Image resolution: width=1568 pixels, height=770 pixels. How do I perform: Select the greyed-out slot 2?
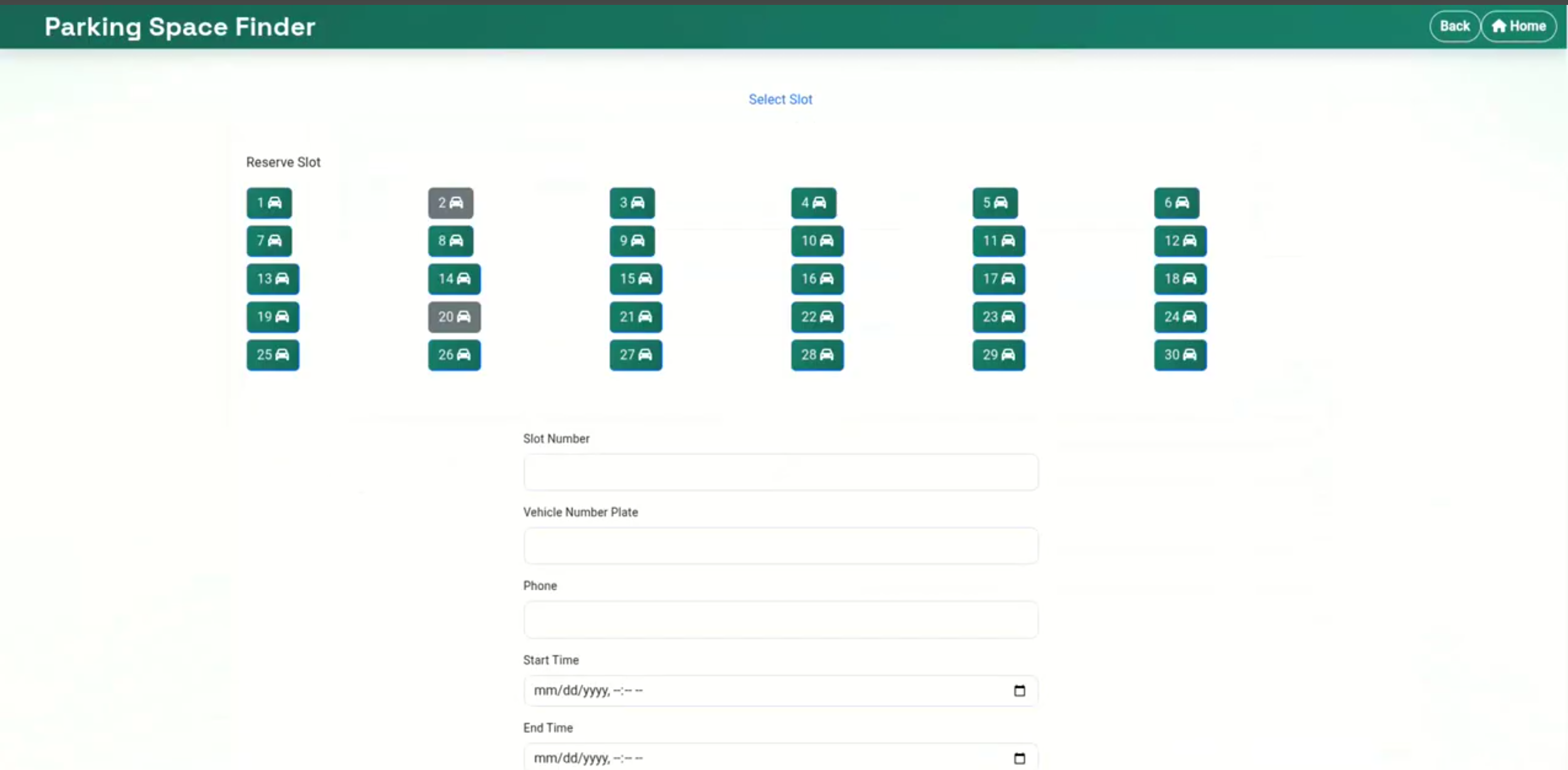[x=451, y=202]
